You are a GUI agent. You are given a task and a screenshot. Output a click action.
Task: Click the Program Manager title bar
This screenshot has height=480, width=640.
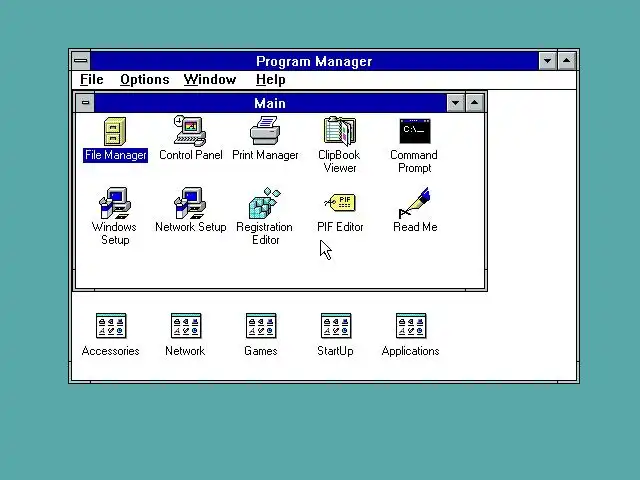coord(314,61)
